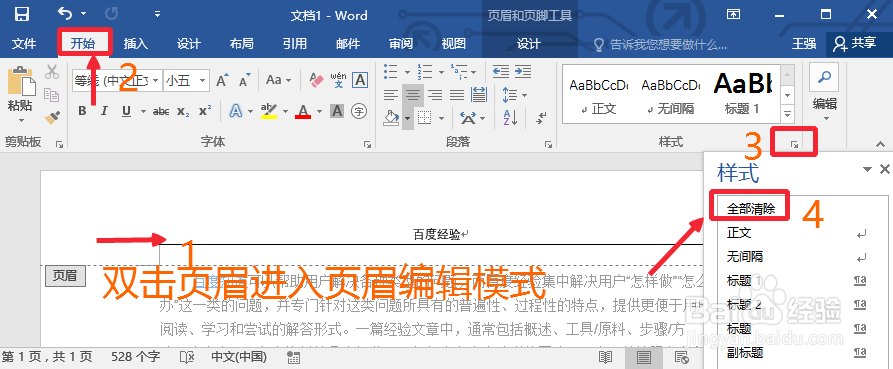The image size is (893, 369).
Task: Expand the styles gallery More arrow
Action: tap(788, 114)
